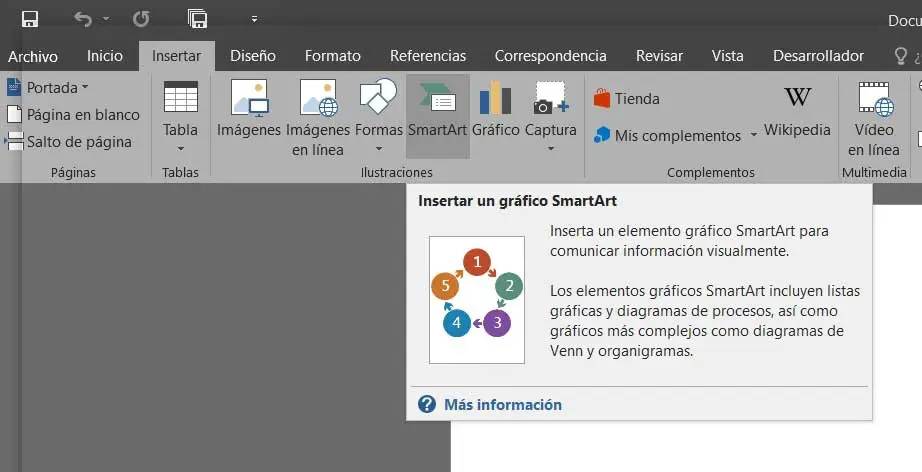Click the 'Insertar un gráfico SmartArt' tooltip title
Image resolution: width=922 pixels, height=472 pixels.
517,201
